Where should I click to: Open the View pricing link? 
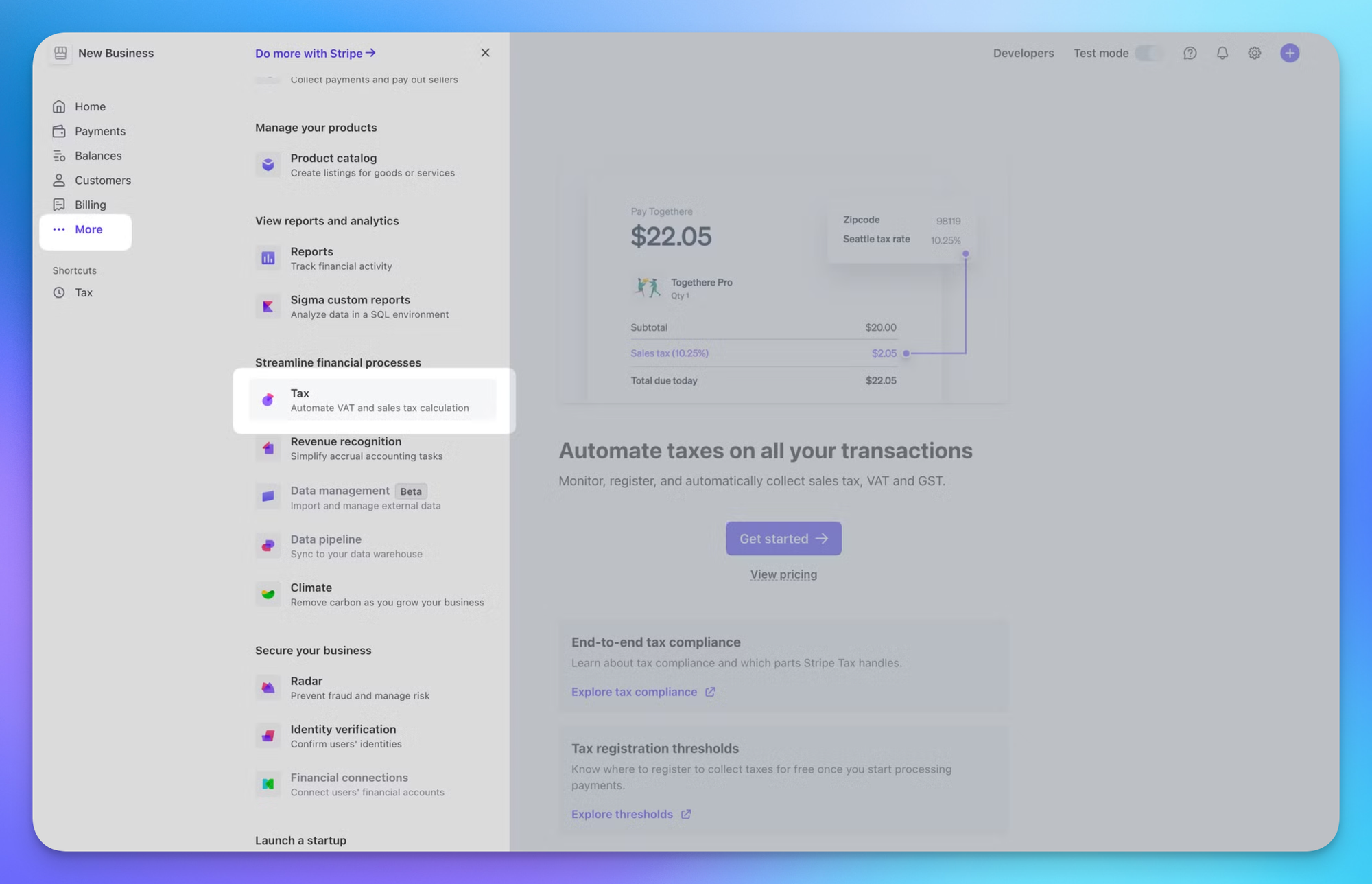coord(783,574)
